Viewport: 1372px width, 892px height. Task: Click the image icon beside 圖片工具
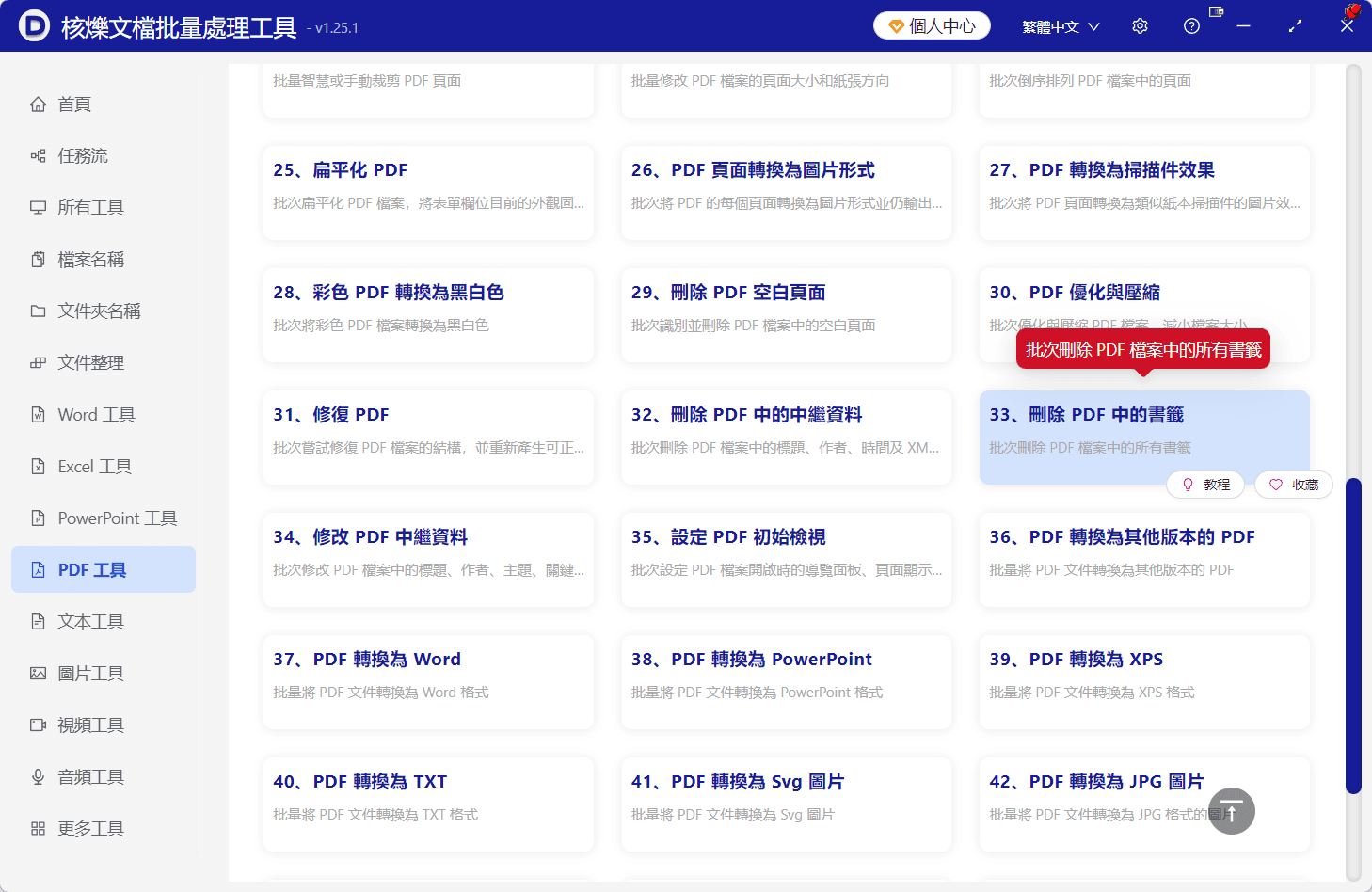38,674
